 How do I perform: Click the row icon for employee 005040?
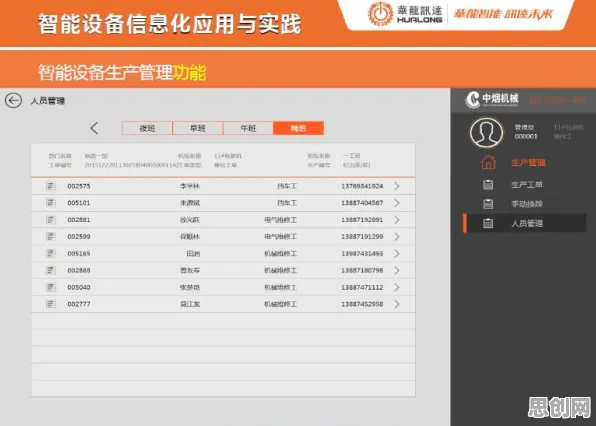[x=51, y=287]
